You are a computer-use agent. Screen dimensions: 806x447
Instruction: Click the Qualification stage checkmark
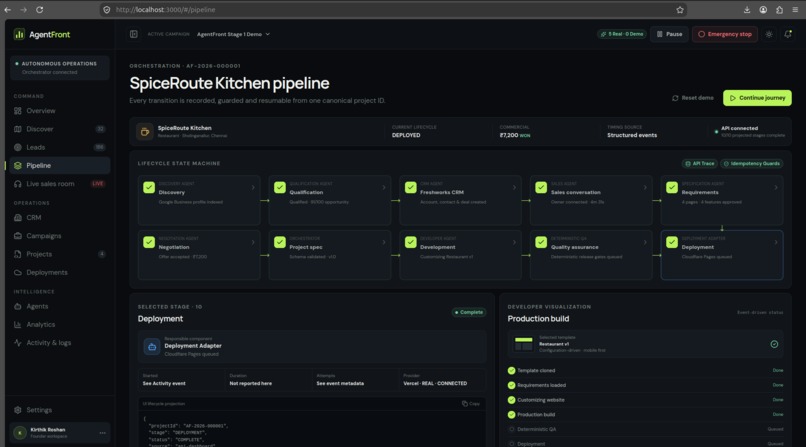click(280, 188)
